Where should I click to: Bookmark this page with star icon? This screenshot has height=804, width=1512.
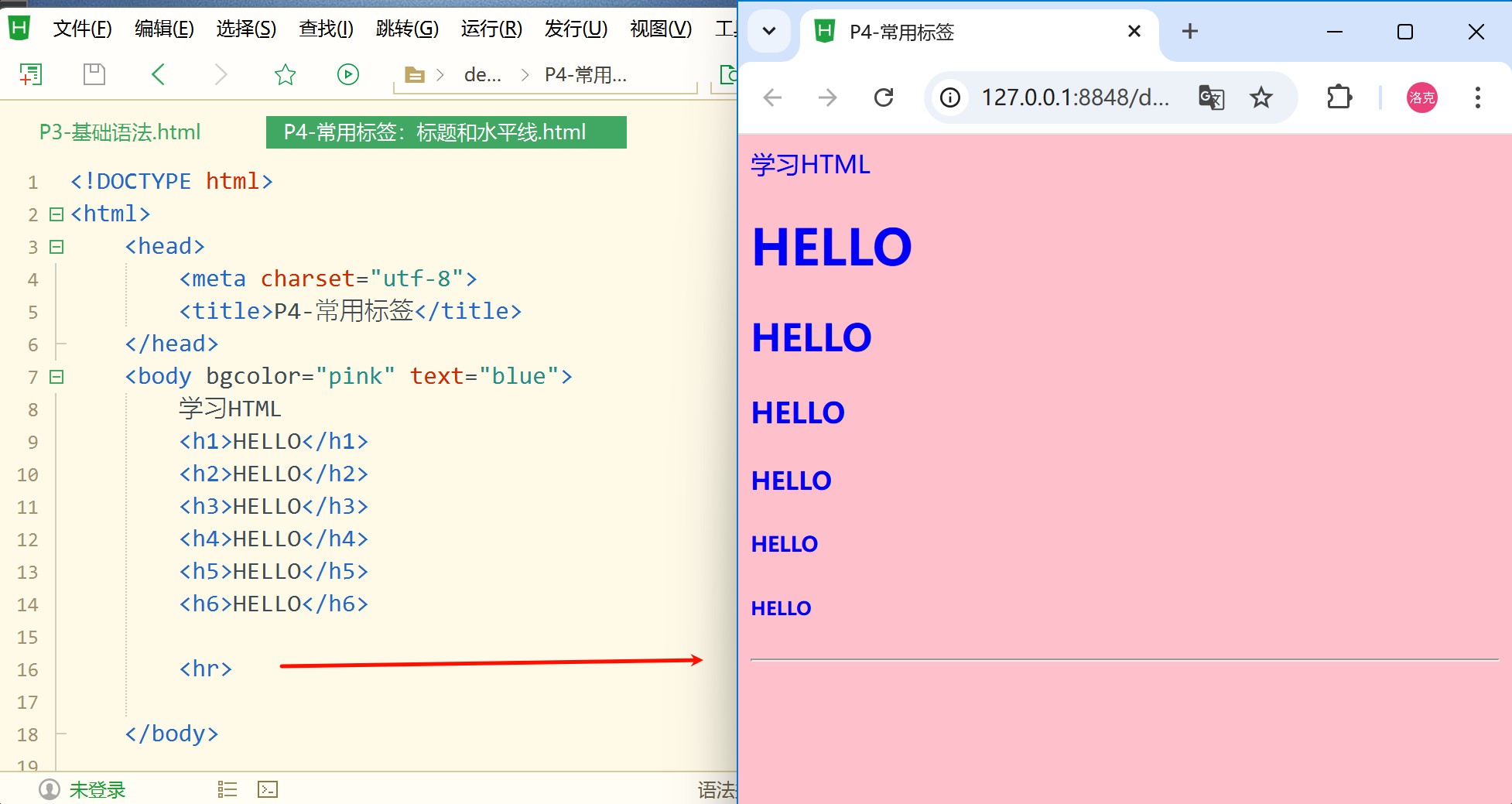click(1261, 98)
